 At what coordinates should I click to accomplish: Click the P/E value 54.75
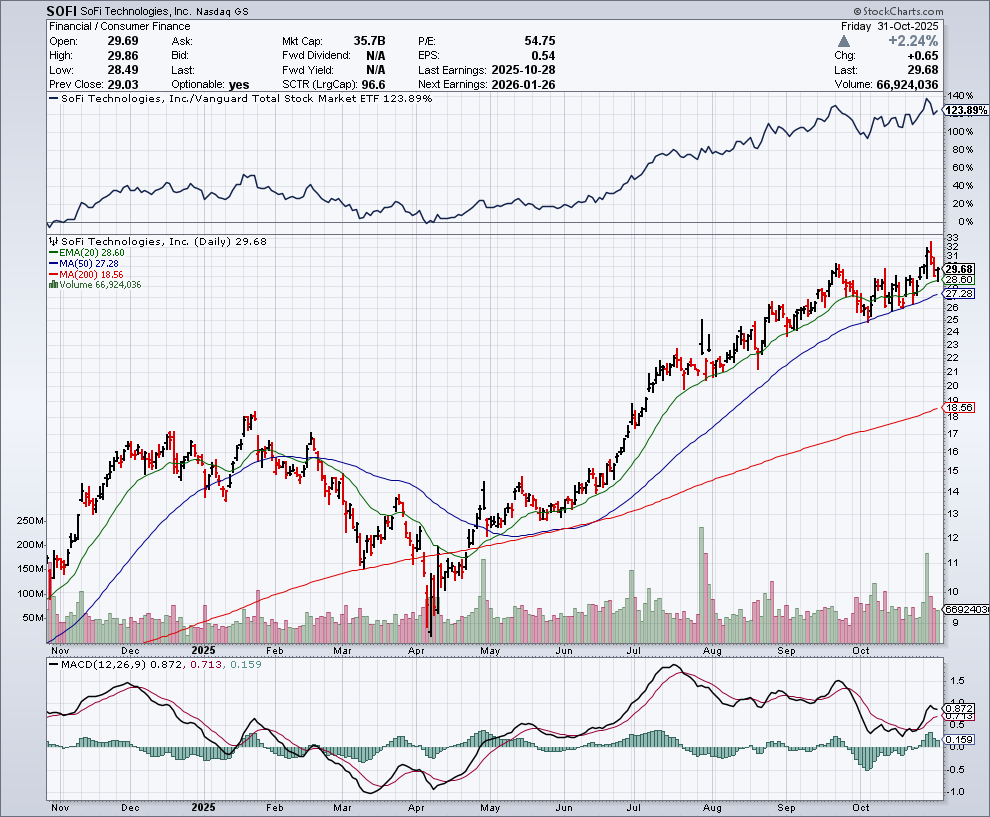(x=540, y=41)
